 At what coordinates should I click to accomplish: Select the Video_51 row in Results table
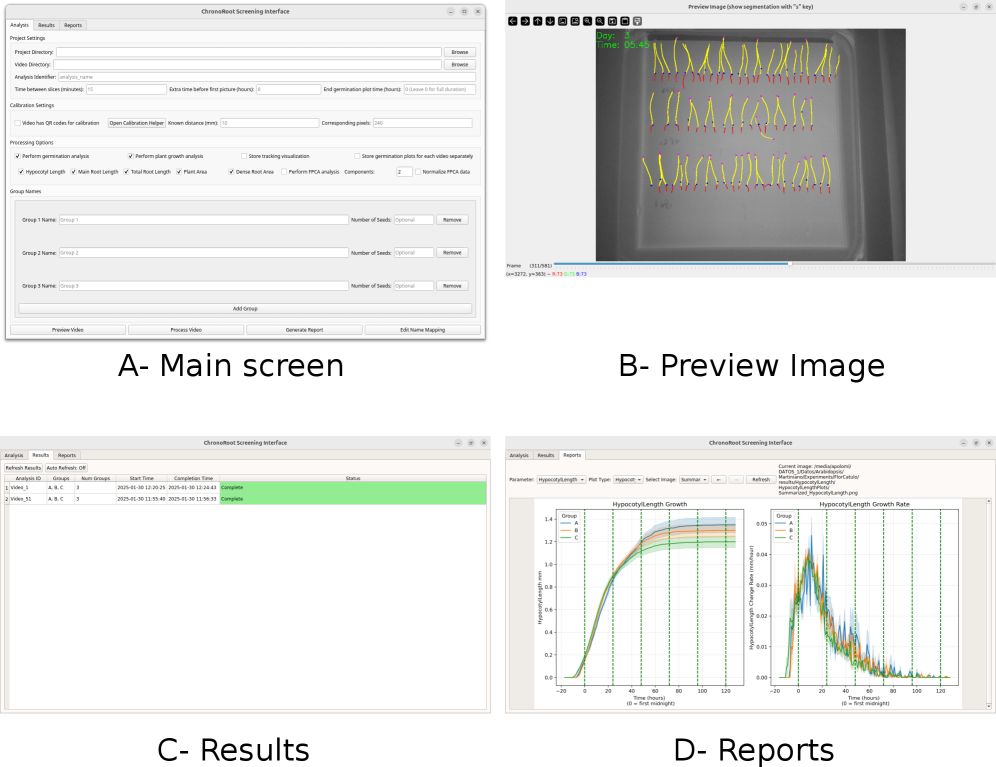pyautogui.click(x=245, y=499)
